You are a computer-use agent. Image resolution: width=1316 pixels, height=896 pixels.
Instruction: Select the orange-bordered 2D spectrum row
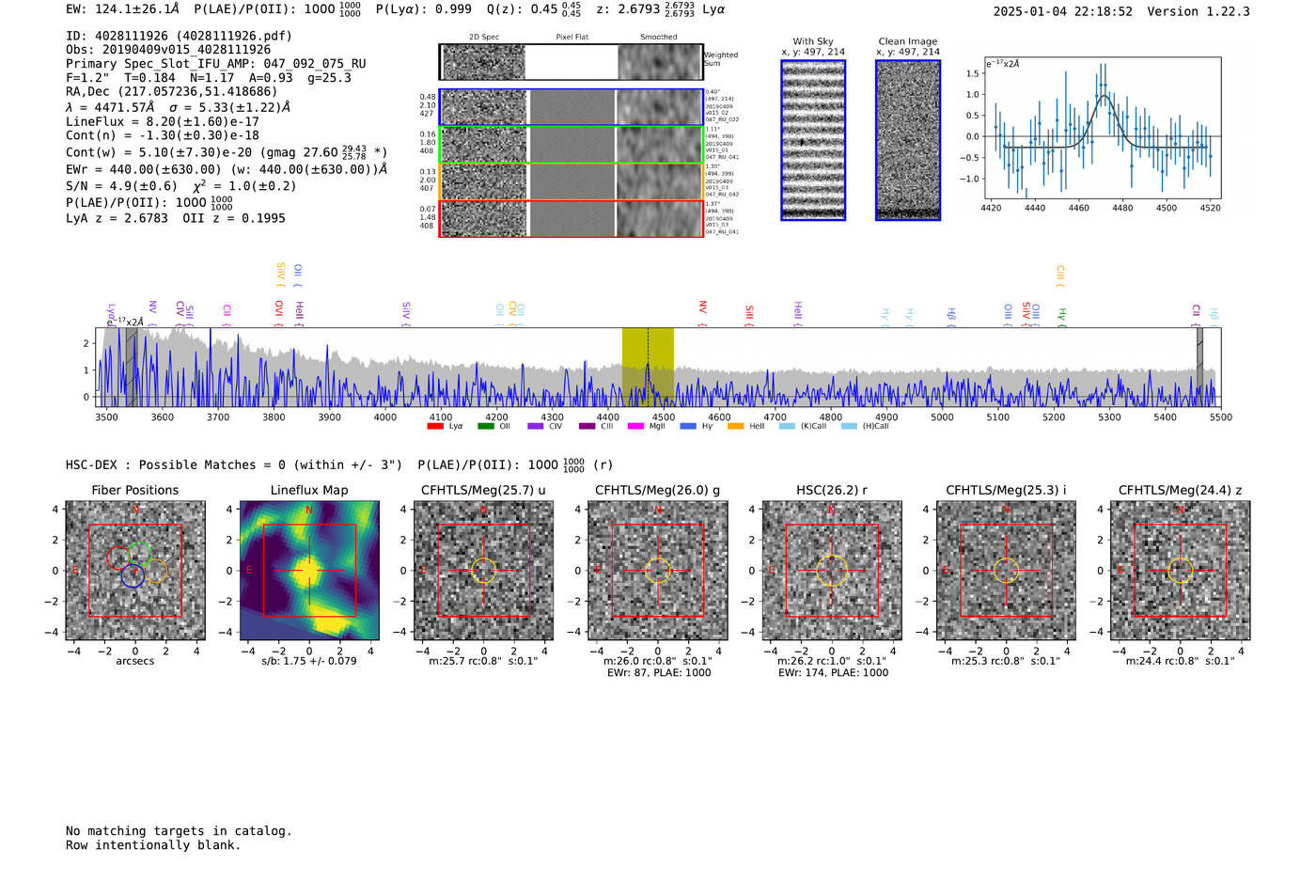[x=572, y=181]
